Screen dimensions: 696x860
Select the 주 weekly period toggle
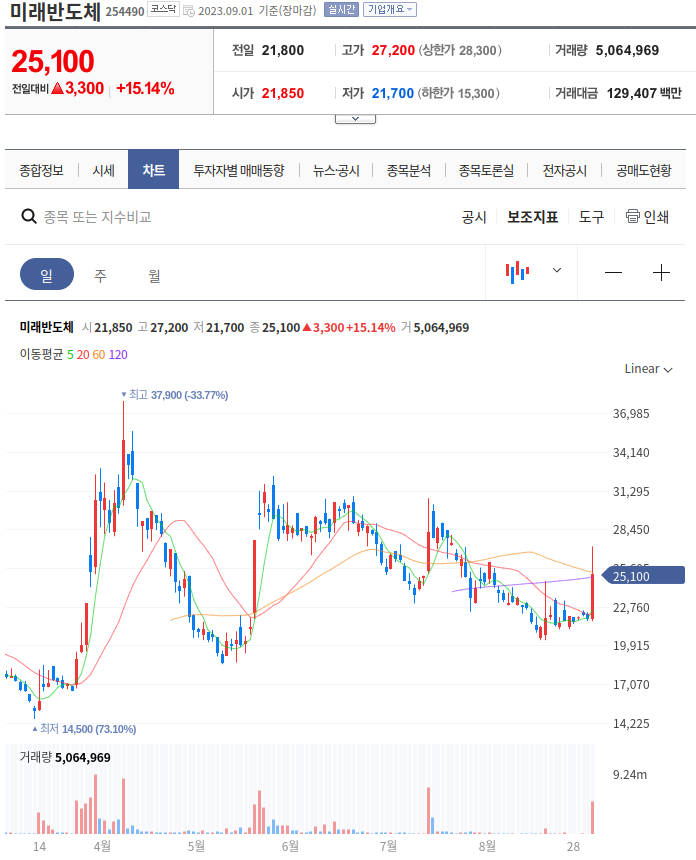coord(100,275)
